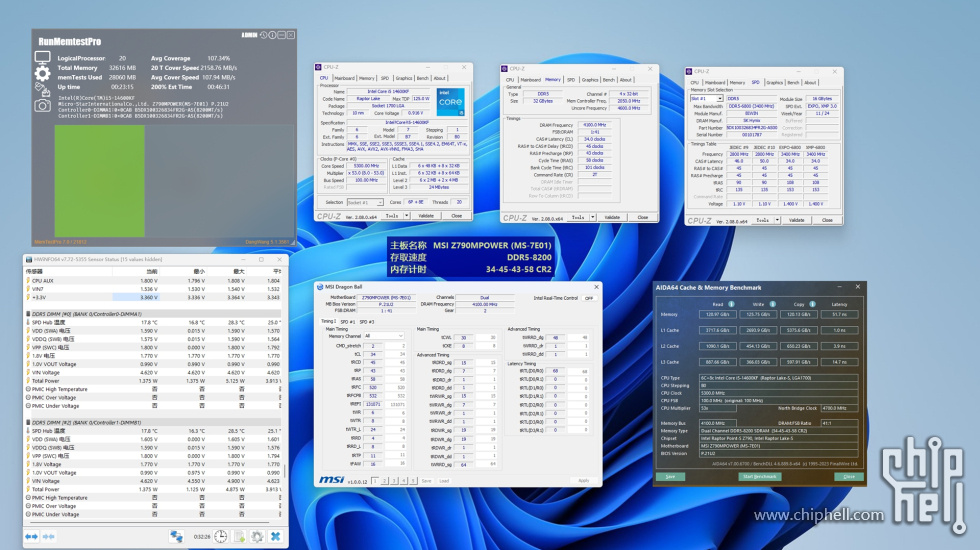
Task: Click the network computers icon in HWiNFO toolbar
Action: [176, 536]
